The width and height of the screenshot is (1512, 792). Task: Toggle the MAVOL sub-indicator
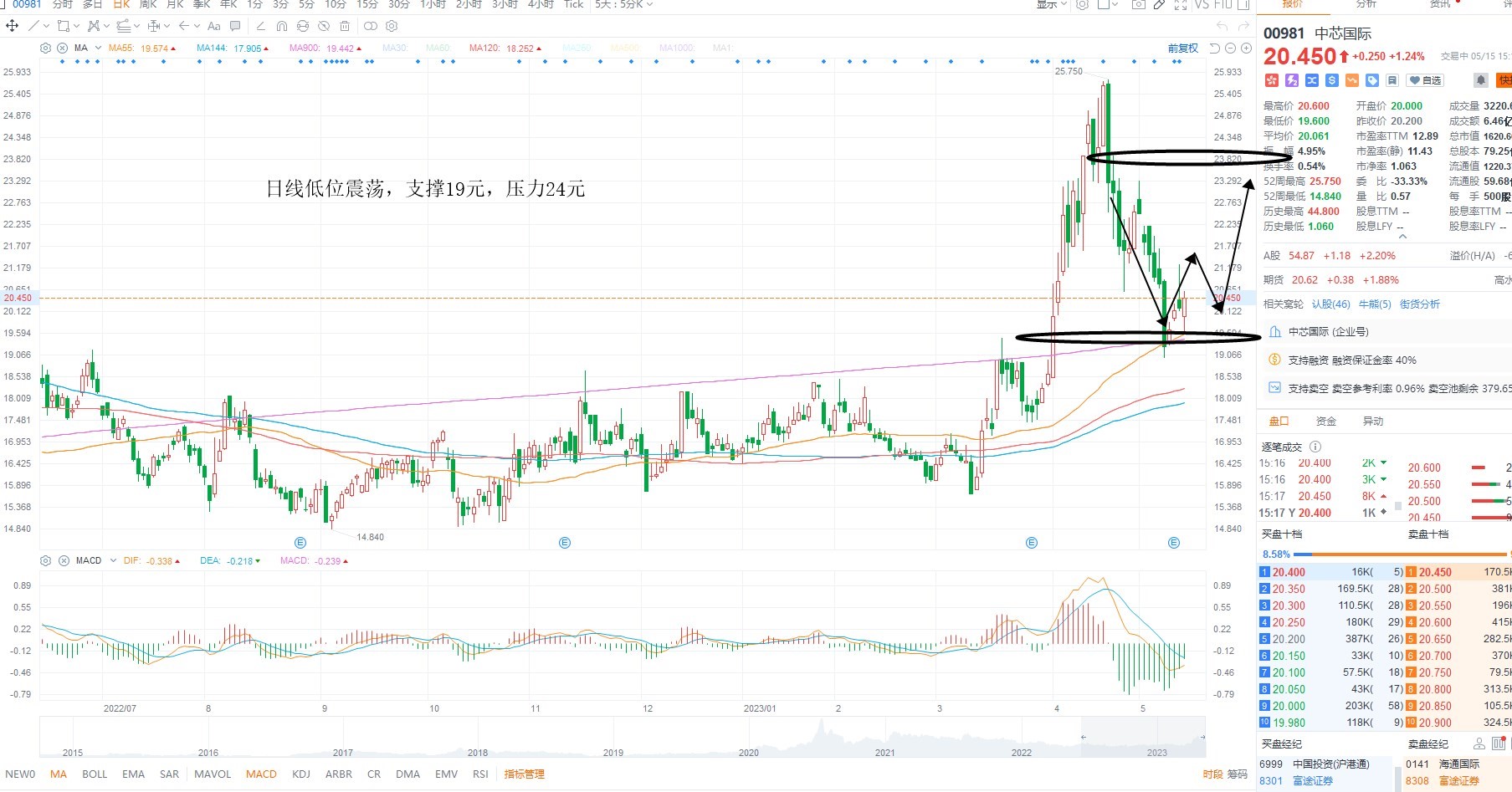pos(213,774)
